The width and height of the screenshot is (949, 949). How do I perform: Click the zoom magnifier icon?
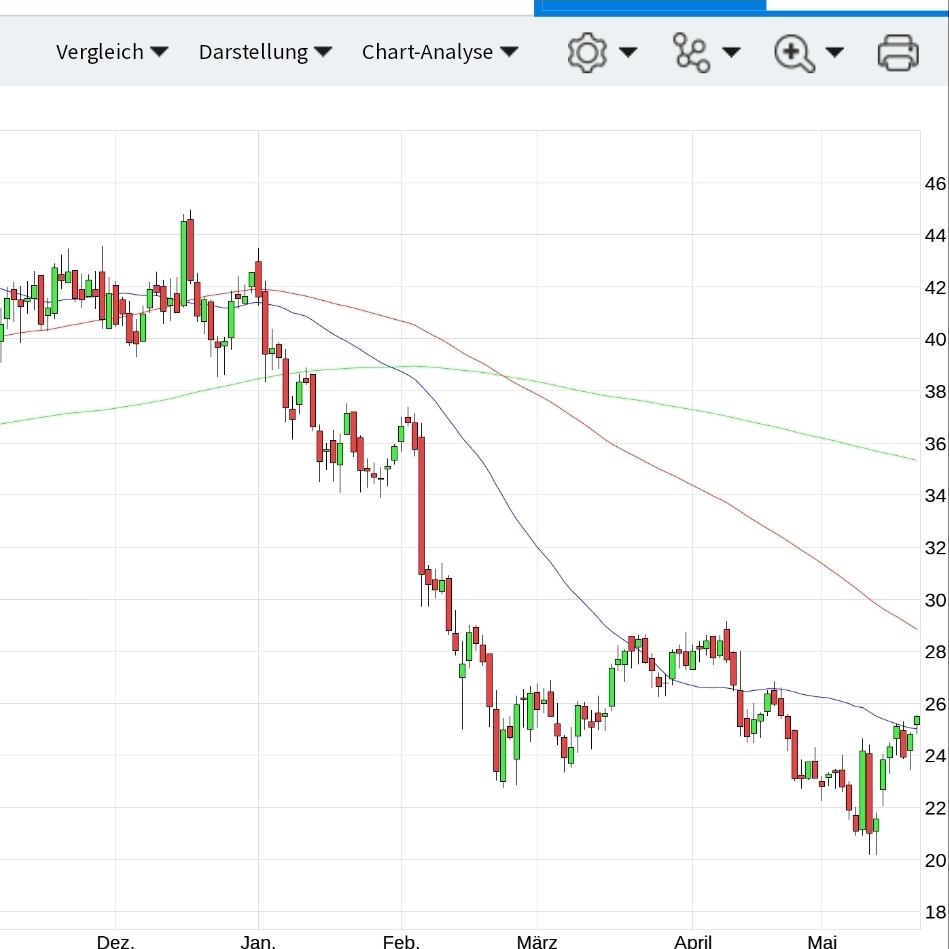794,53
